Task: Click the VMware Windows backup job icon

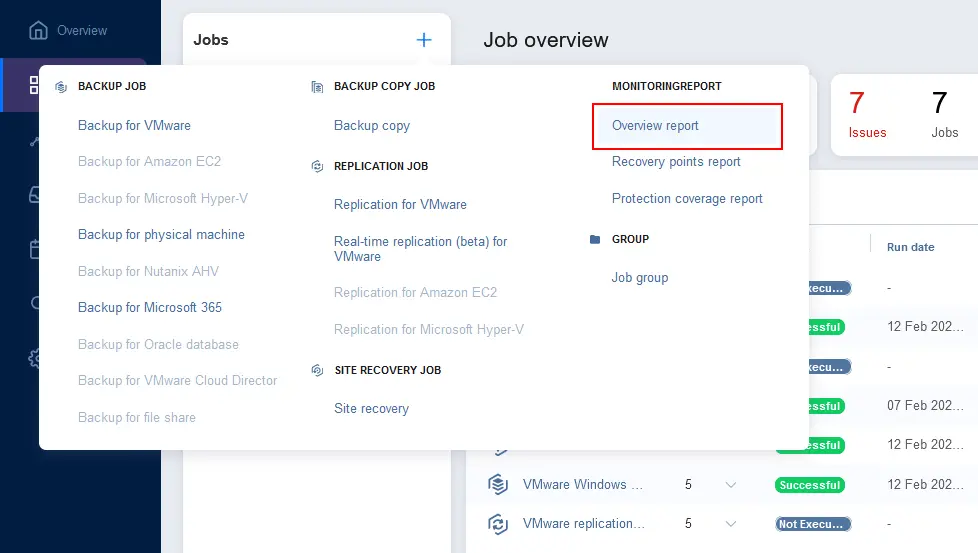Action: click(x=498, y=484)
